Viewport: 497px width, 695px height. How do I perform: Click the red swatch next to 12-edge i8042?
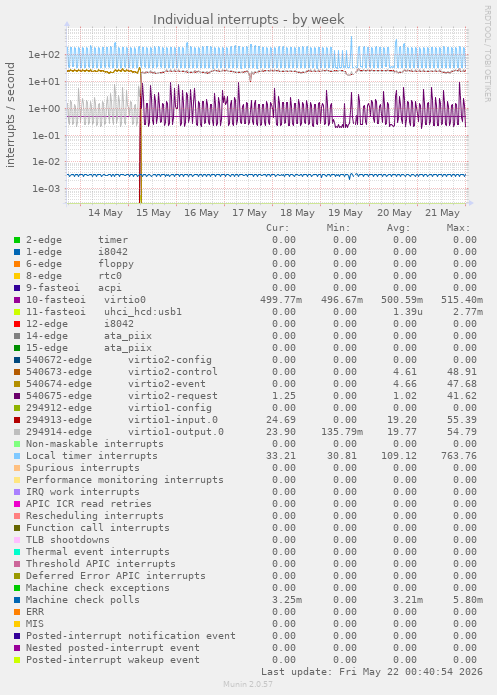click(17, 324)
